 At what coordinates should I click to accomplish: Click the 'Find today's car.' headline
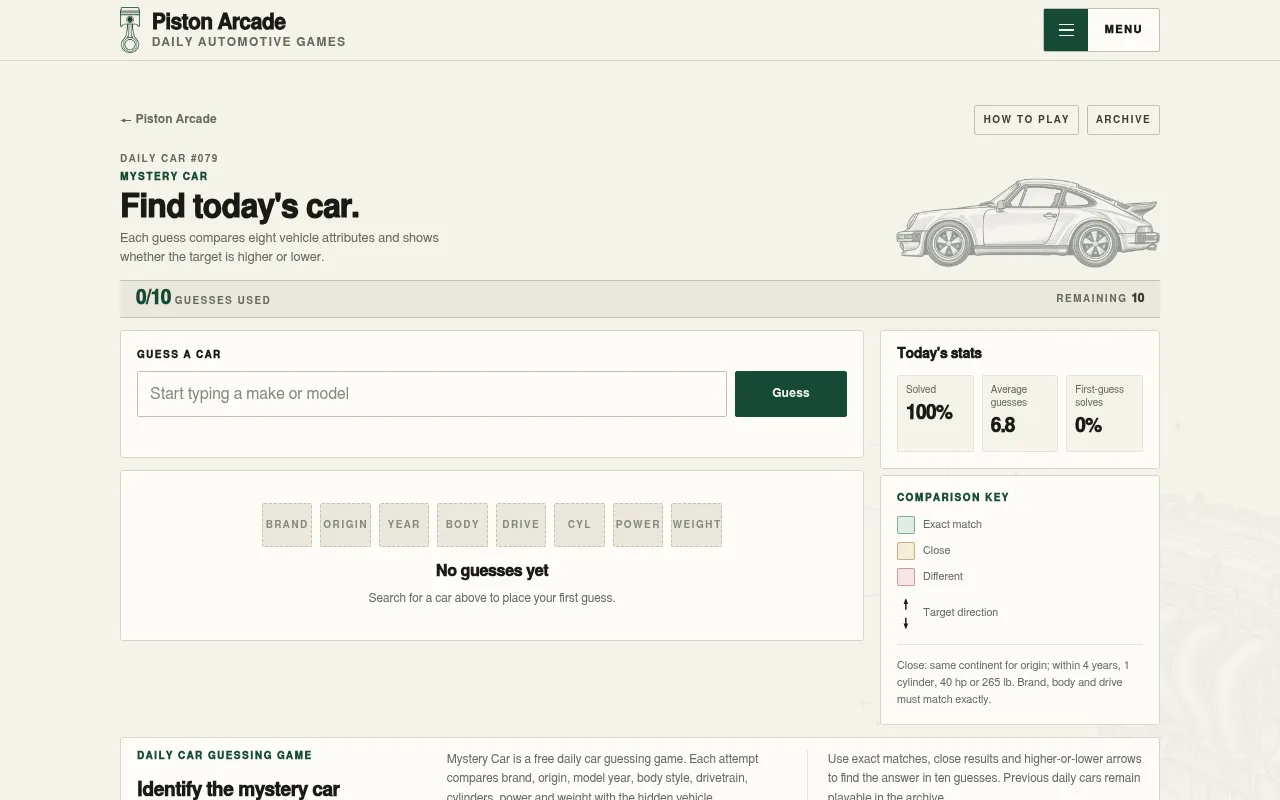click(x=240, y=206)
